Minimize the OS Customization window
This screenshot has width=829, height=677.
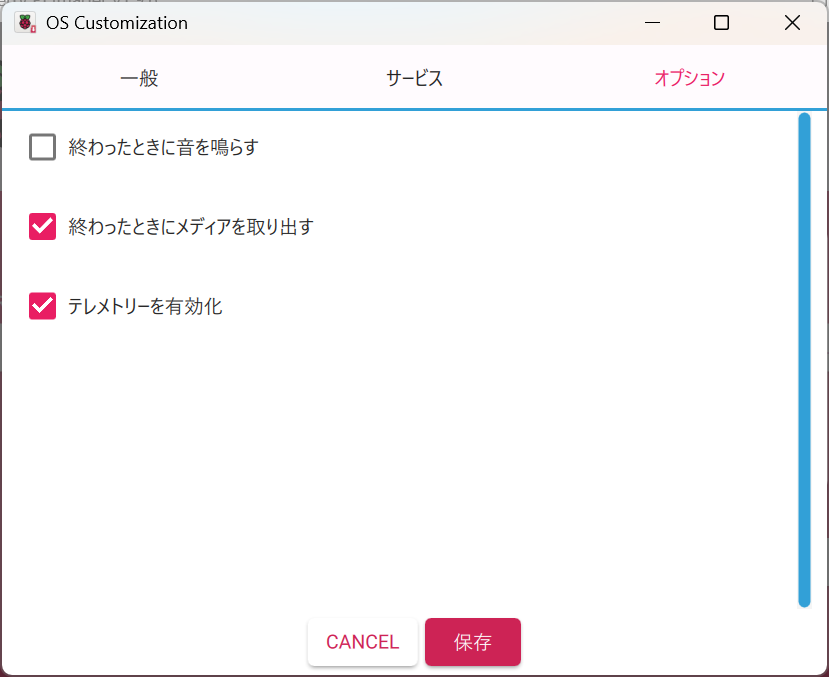[652, 22]
